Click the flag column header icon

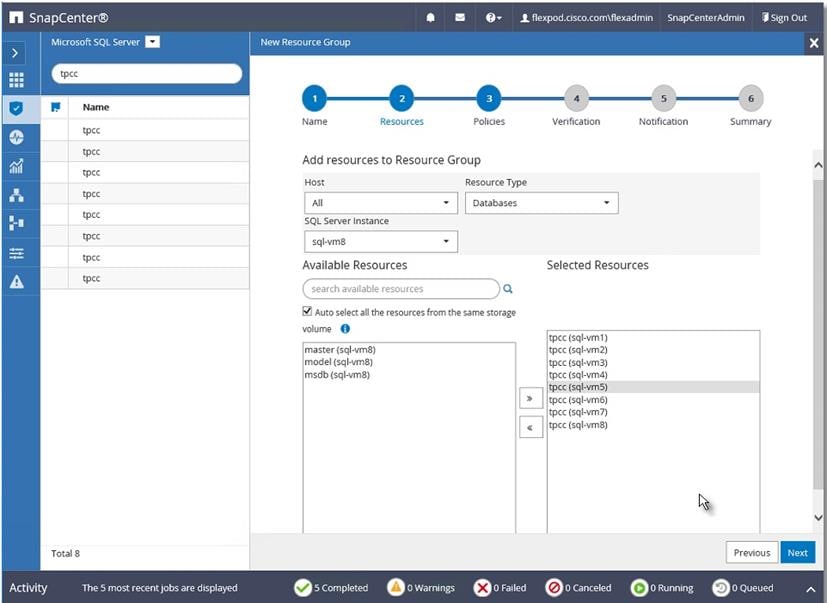coord(55,107)
